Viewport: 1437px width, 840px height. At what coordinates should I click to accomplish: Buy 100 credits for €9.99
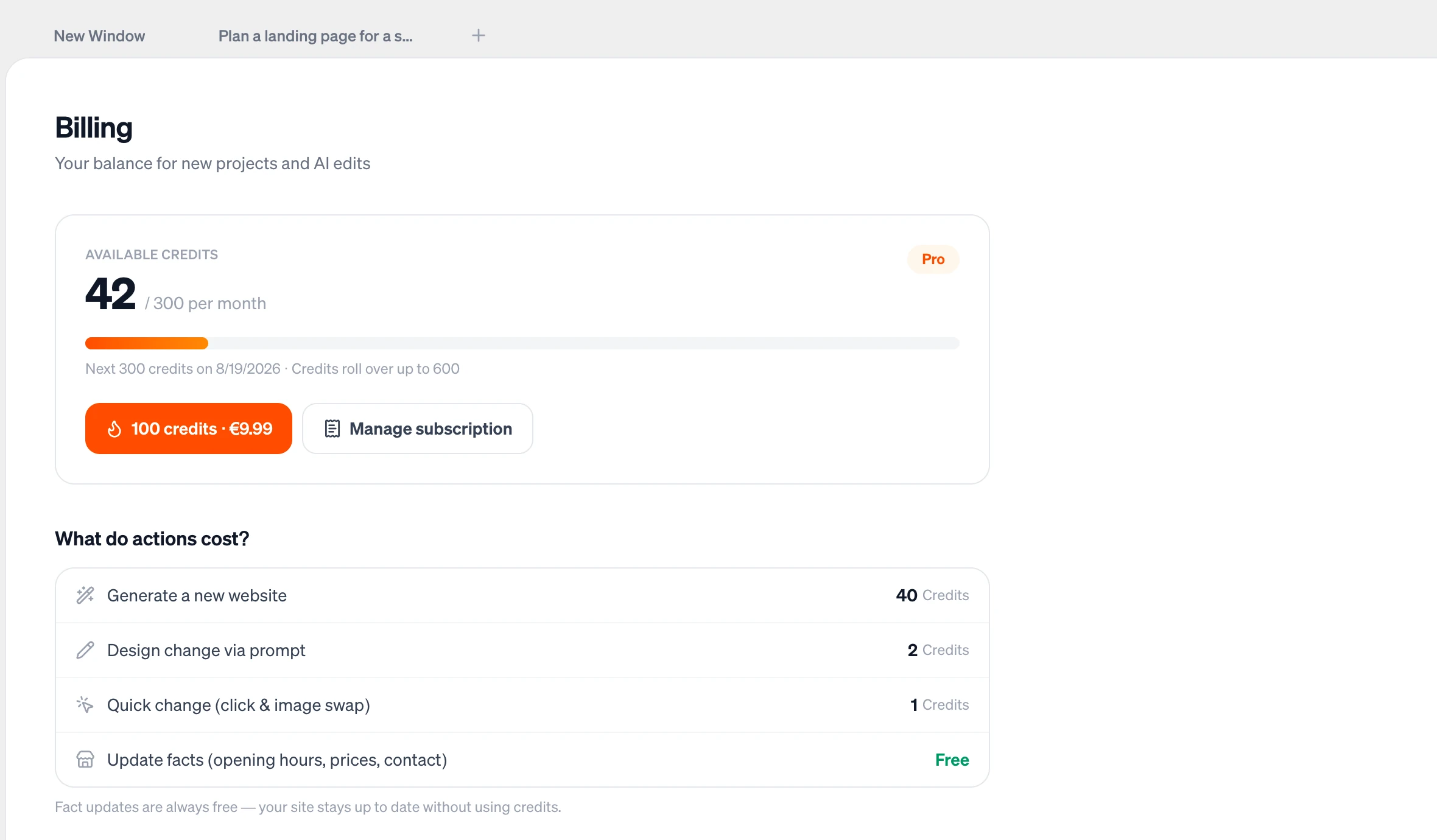tap(189, 429)
